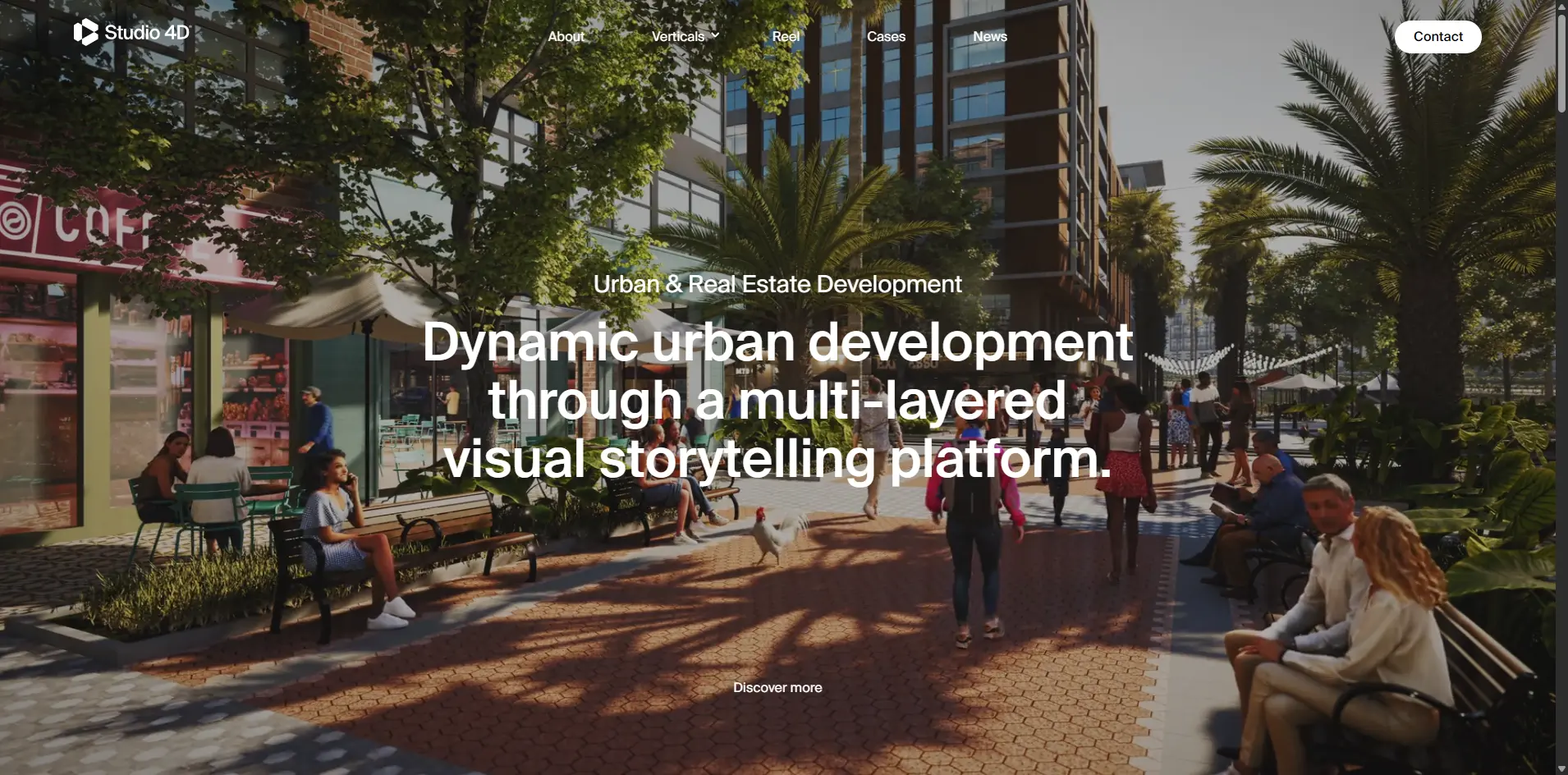
Task: Go to the Reel page
Action: [786, 36]
